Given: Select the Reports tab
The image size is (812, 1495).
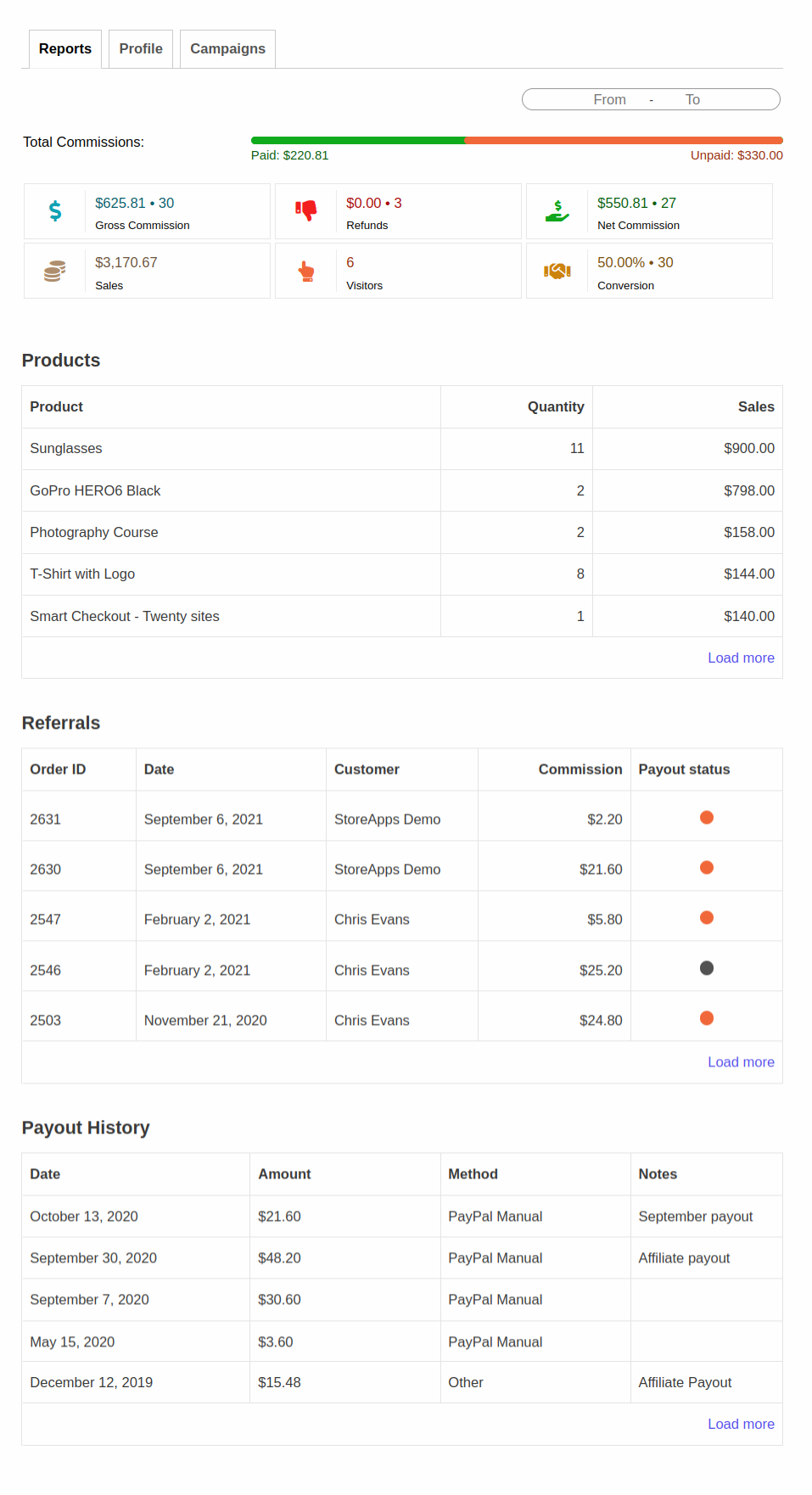Looking at the screenshot, I should click(65, 49).
